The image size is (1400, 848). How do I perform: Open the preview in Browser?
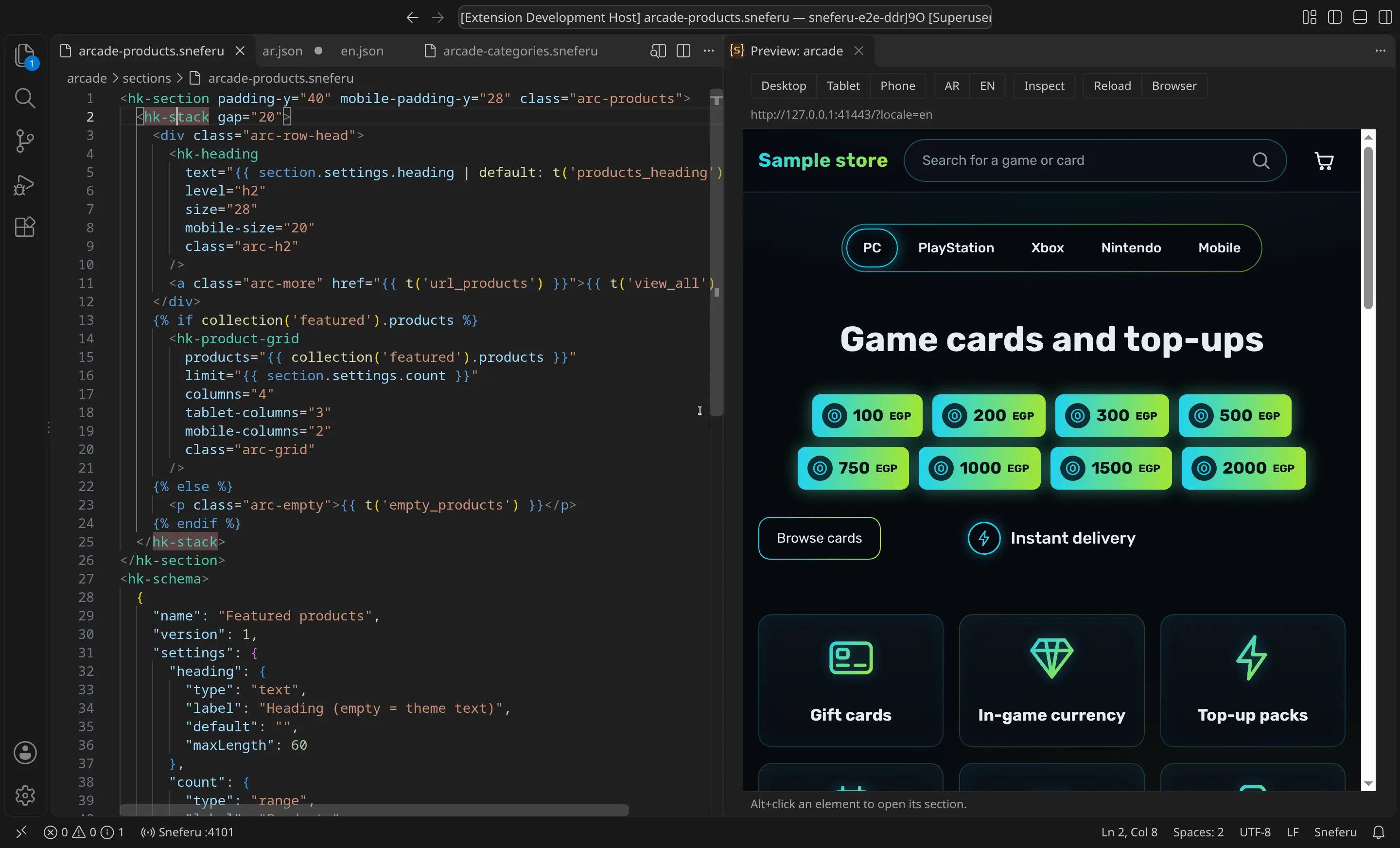click(x=1174, y=86)
